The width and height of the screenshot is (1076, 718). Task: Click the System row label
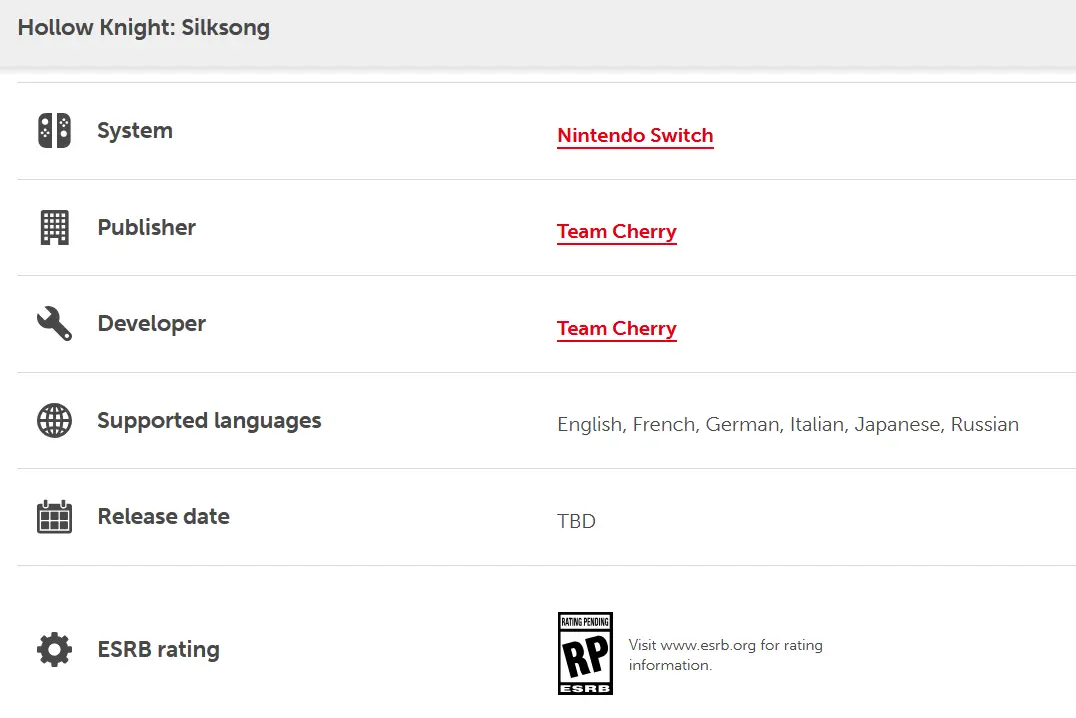(x=135, y=130)
